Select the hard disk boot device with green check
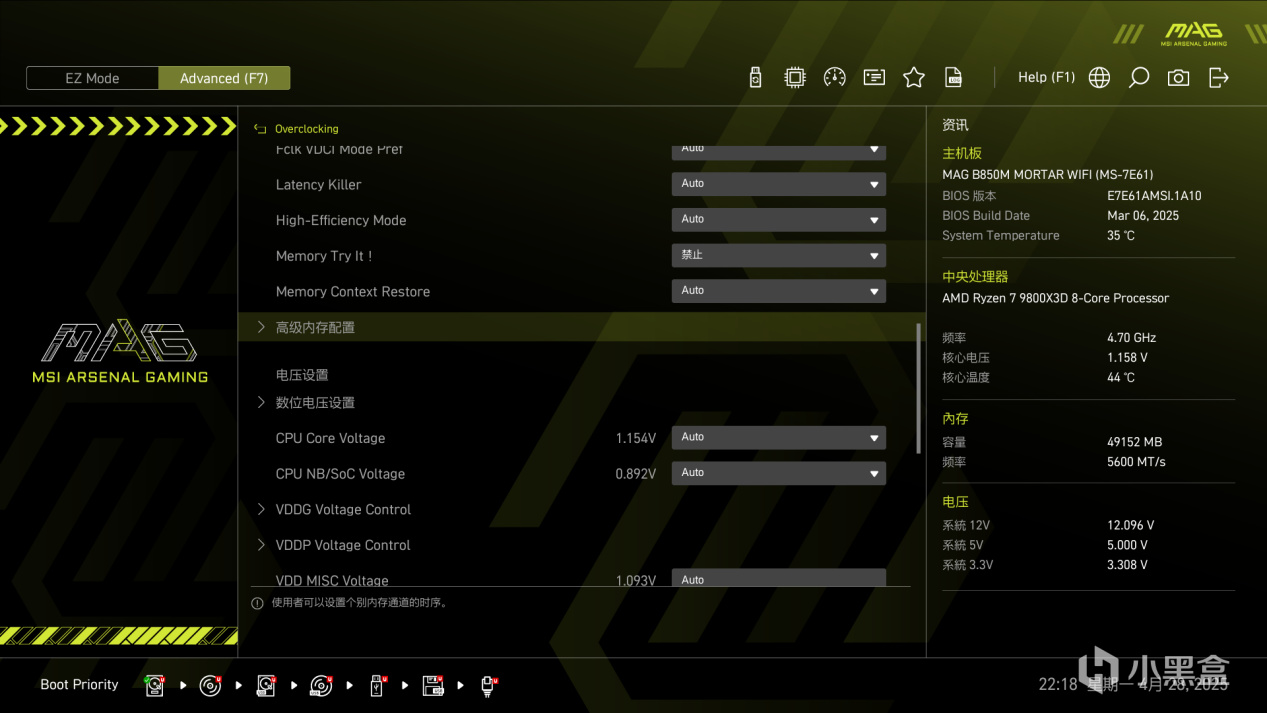This screenshot has height=713, width=1267. (155, 685)
